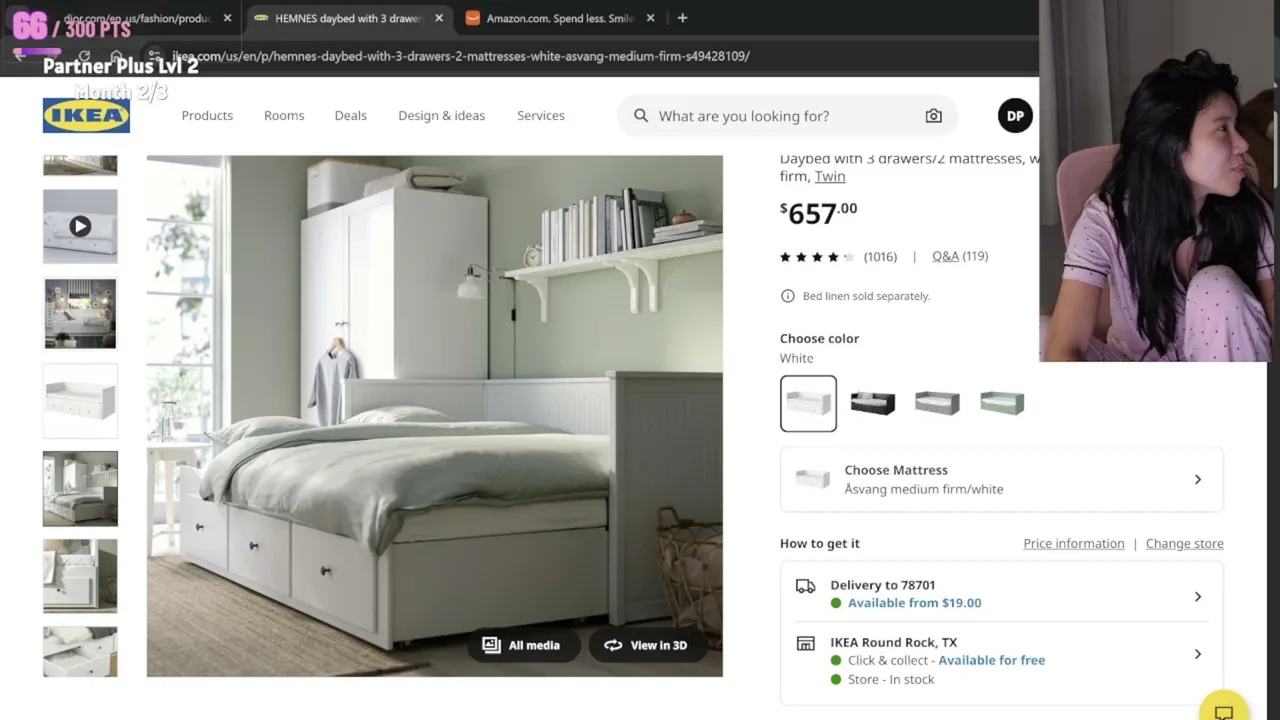Click the store icon for Round Rock
1280x720 pixels.
805,643
